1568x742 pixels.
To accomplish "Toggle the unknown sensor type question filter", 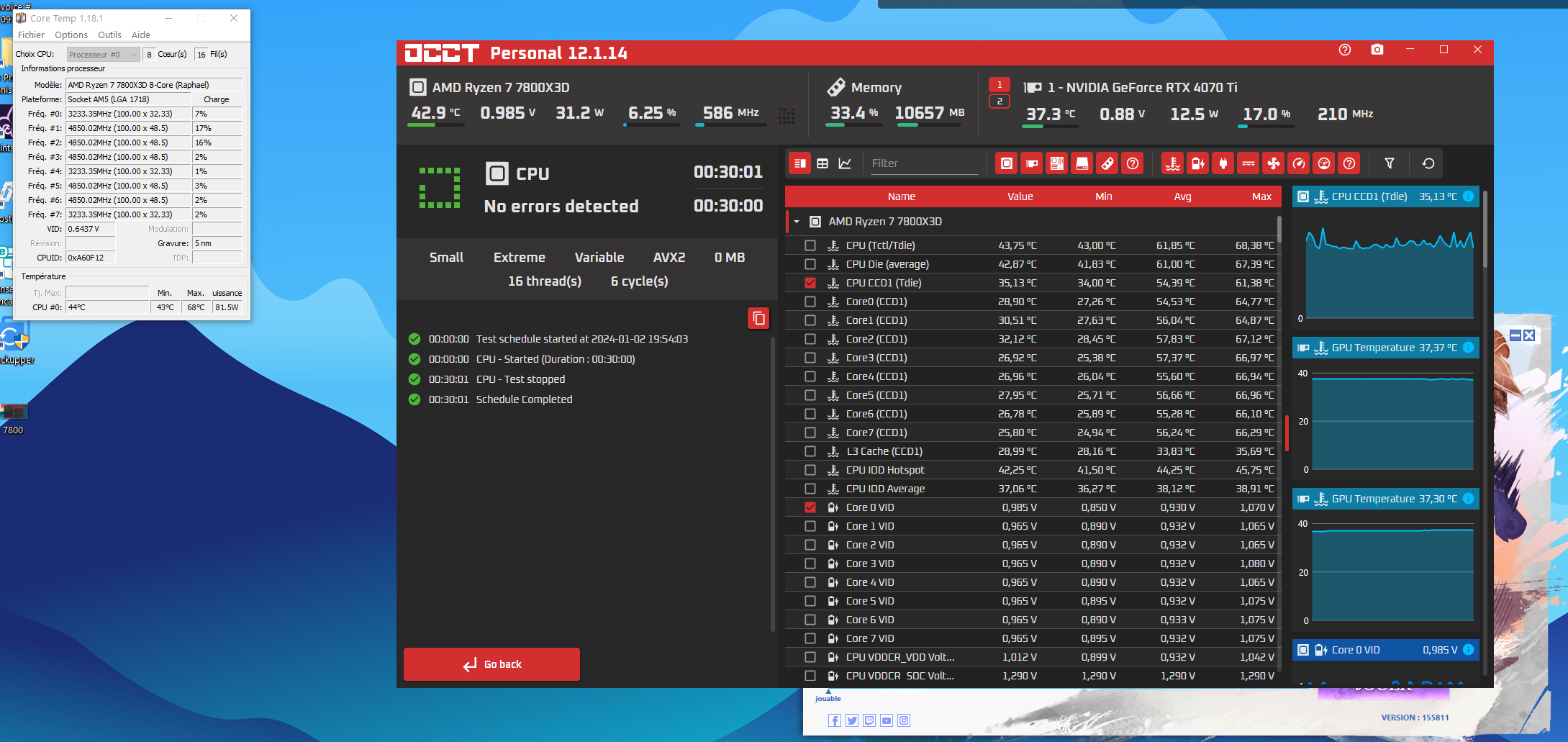I will tap(1349, 163).
